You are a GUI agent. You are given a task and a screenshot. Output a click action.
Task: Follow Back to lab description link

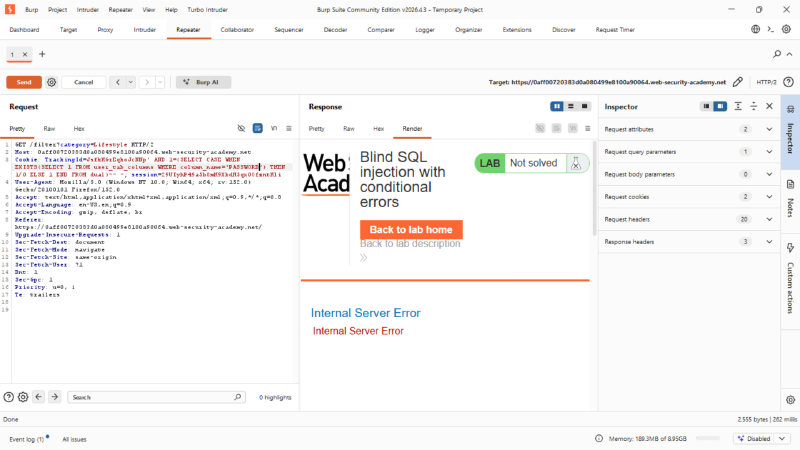pyautogui.click(x=410, y=243)
